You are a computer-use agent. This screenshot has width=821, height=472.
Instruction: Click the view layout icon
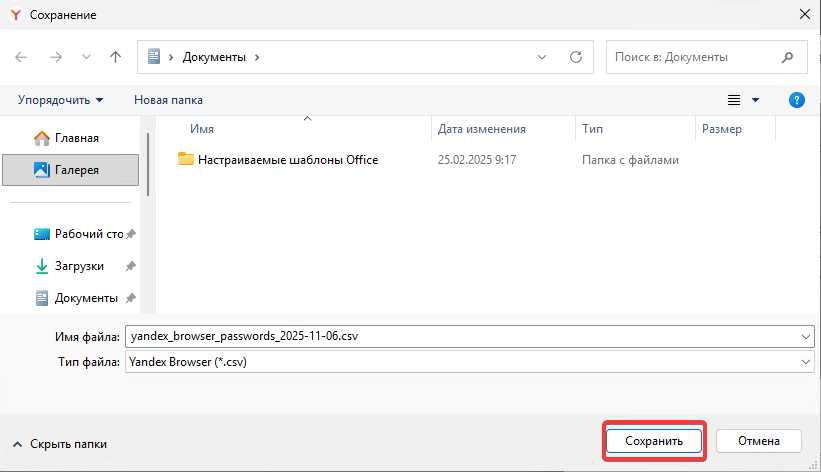[734, 100]
